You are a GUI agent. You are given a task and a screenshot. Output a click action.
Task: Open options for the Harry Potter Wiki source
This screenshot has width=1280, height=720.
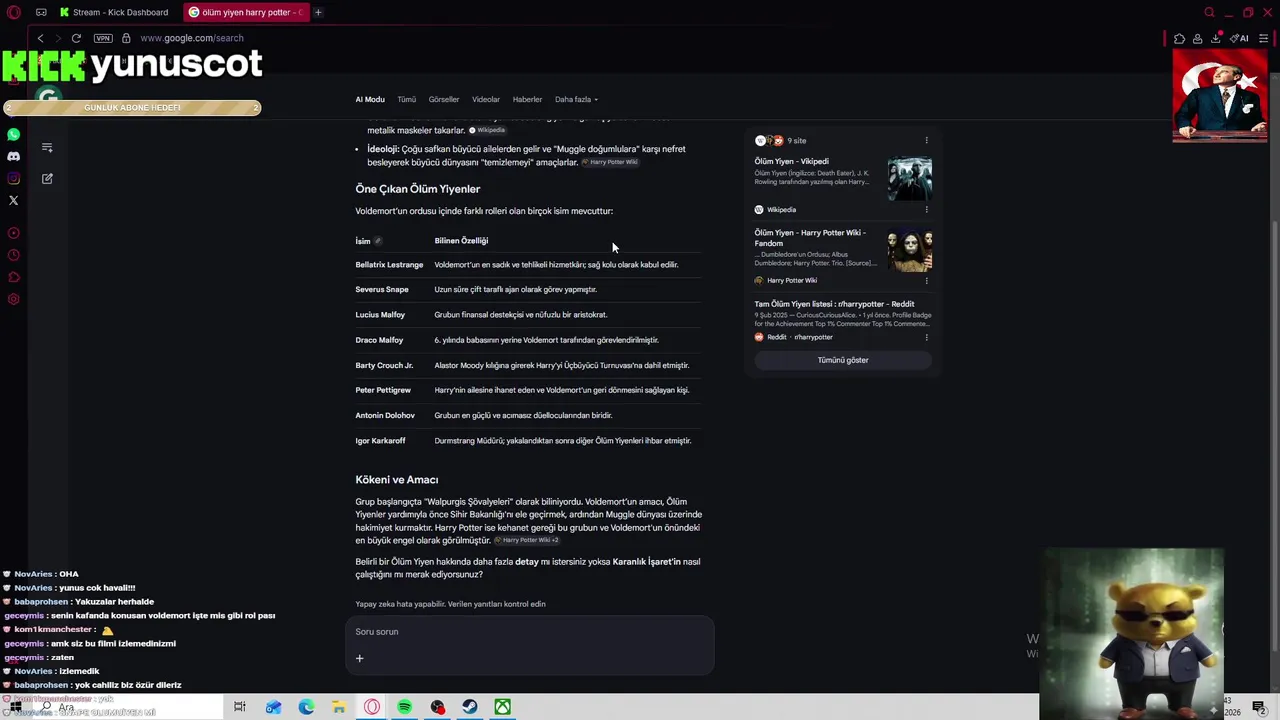point(926,281)
